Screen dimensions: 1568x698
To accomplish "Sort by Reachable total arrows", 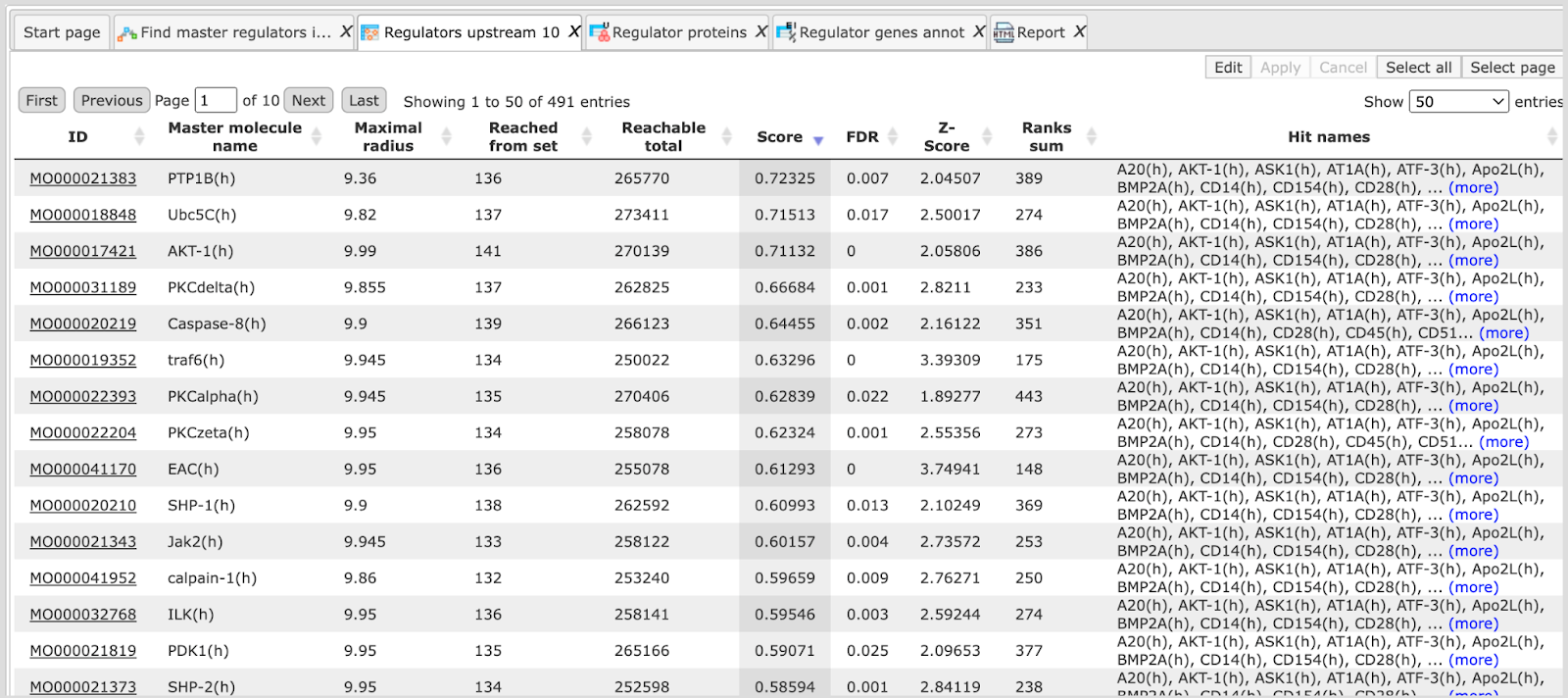I will tap(727, 136).
